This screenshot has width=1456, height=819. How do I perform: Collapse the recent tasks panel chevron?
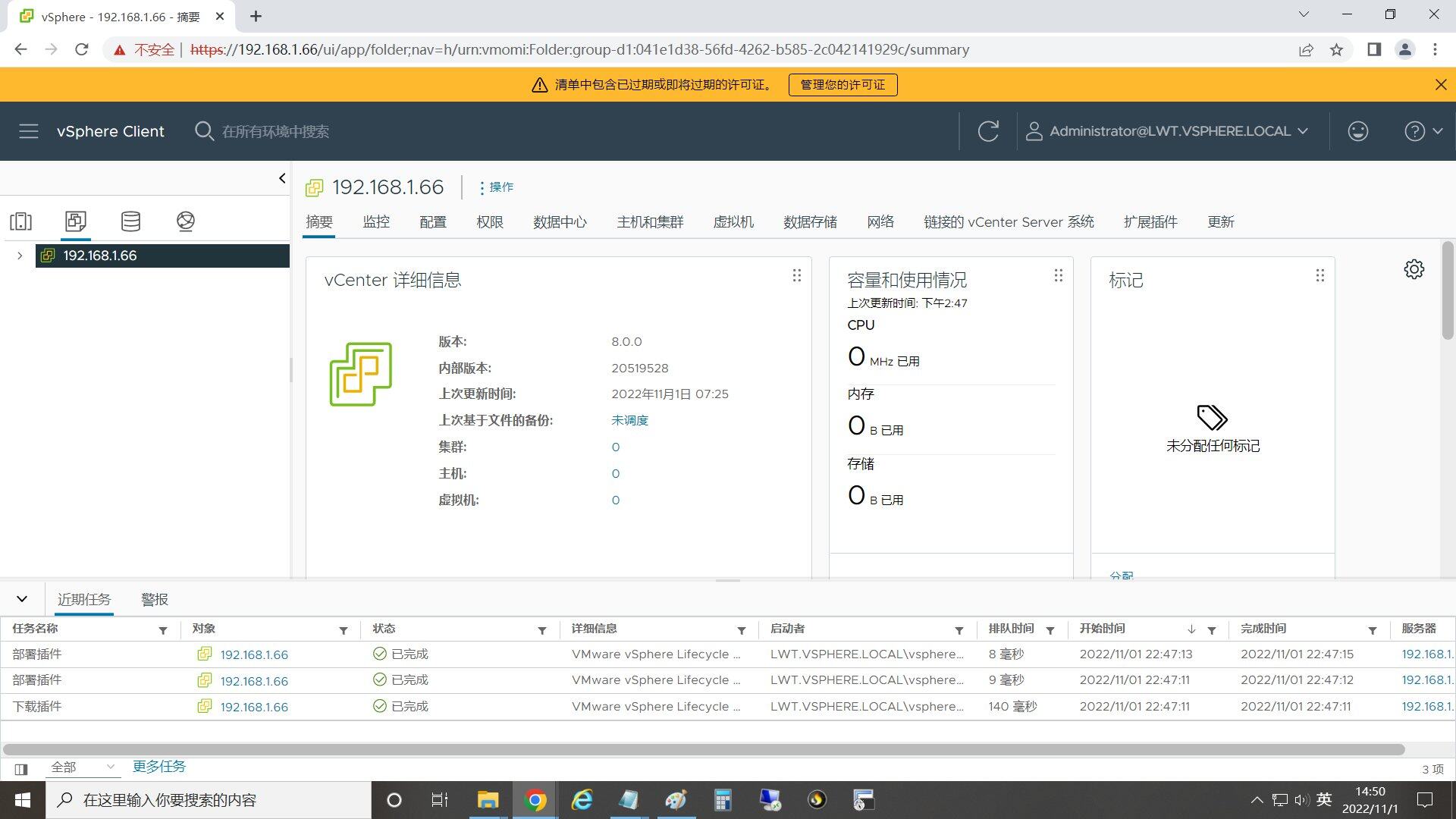pos(22,599)
